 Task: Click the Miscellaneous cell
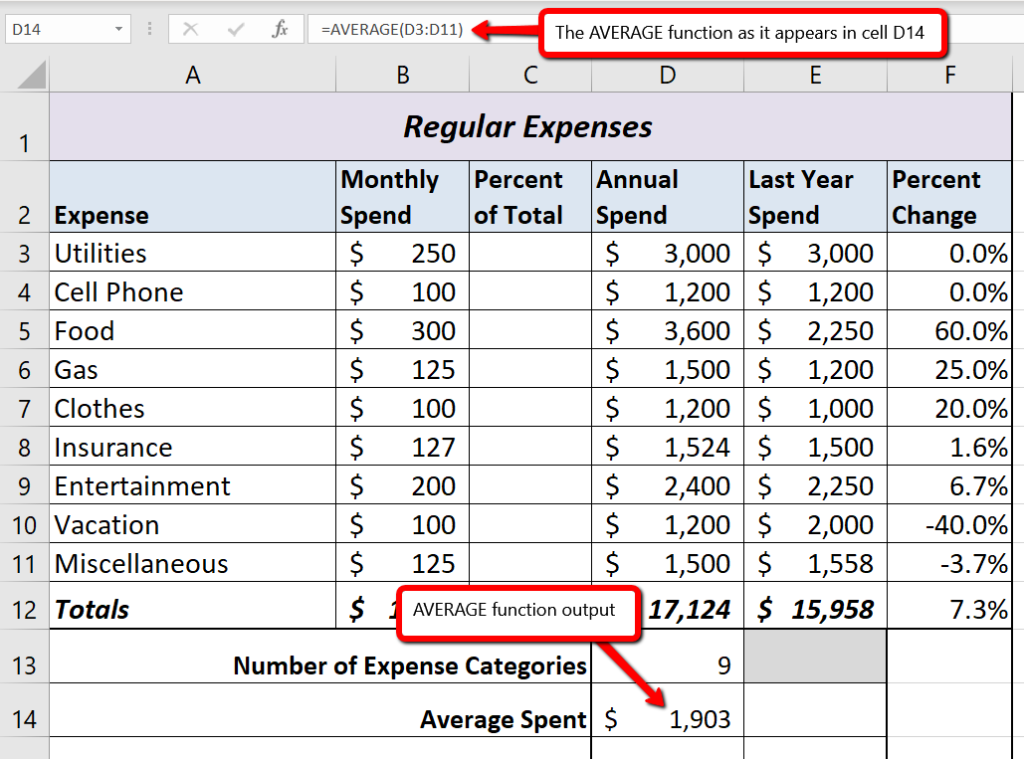pos(193,562)
